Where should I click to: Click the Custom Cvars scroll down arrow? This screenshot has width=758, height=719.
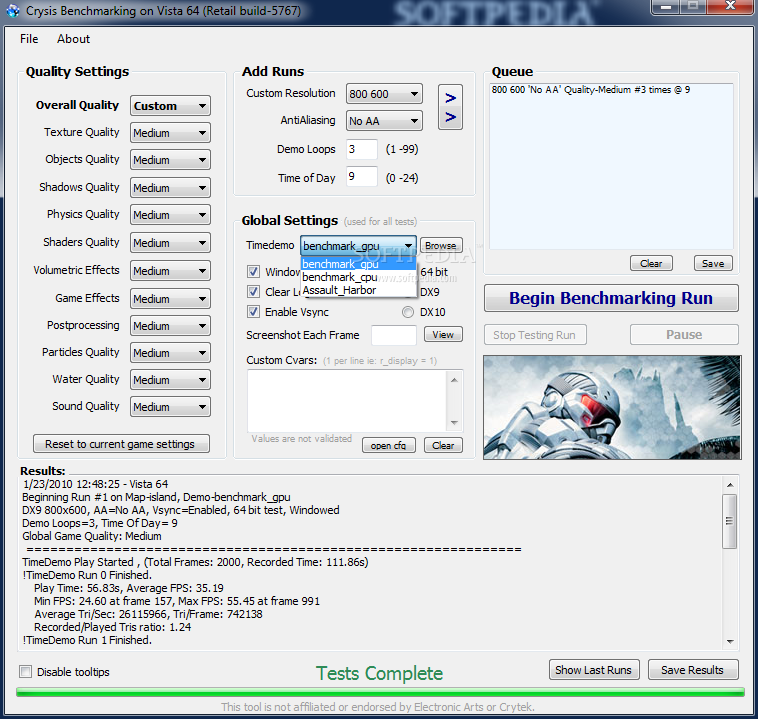454,422
